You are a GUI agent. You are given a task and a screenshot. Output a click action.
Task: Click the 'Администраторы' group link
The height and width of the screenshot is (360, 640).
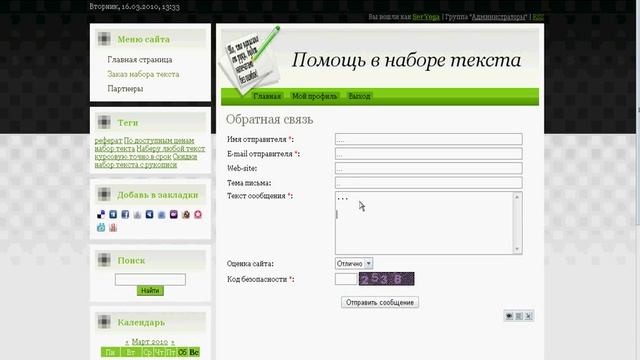pos(499,17)
